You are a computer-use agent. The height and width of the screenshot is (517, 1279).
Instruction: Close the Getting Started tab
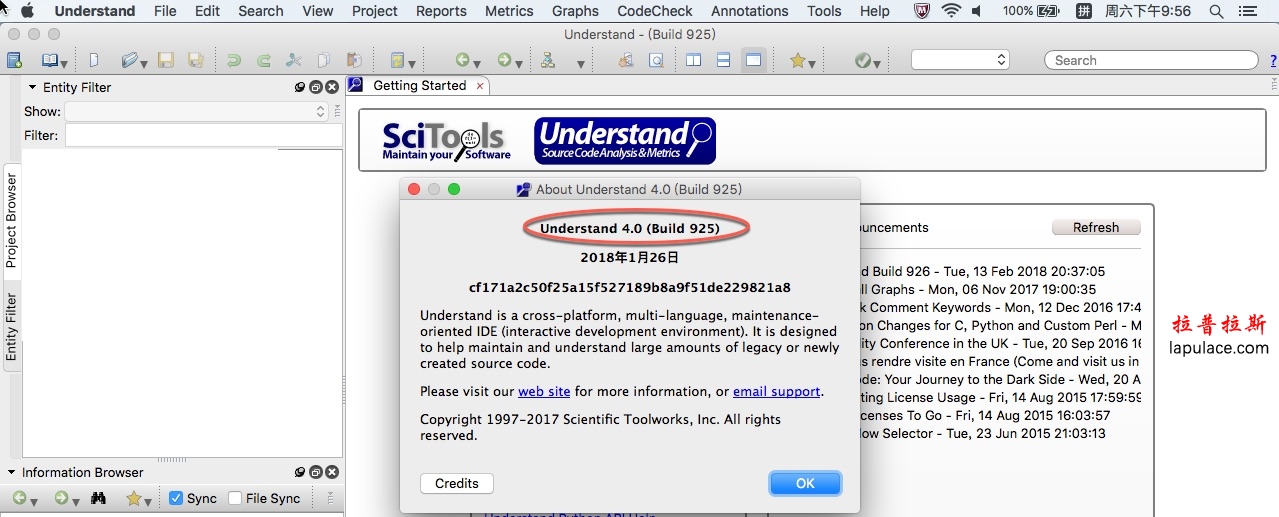480,86
